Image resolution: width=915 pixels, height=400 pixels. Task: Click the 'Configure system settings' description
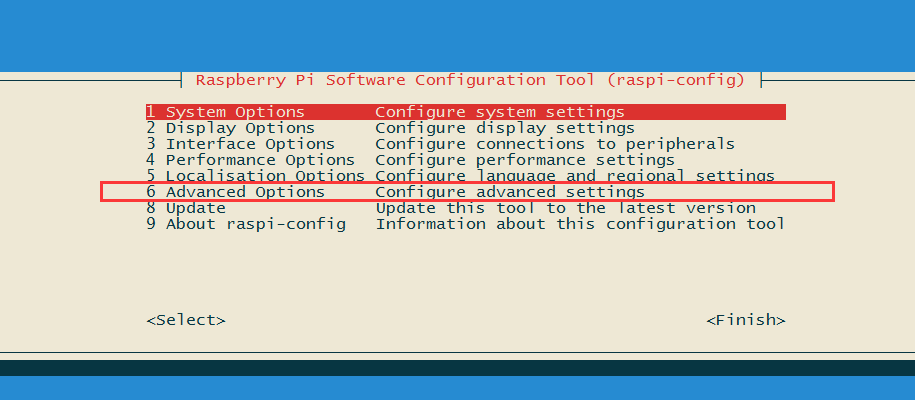(x=500, y=112)
